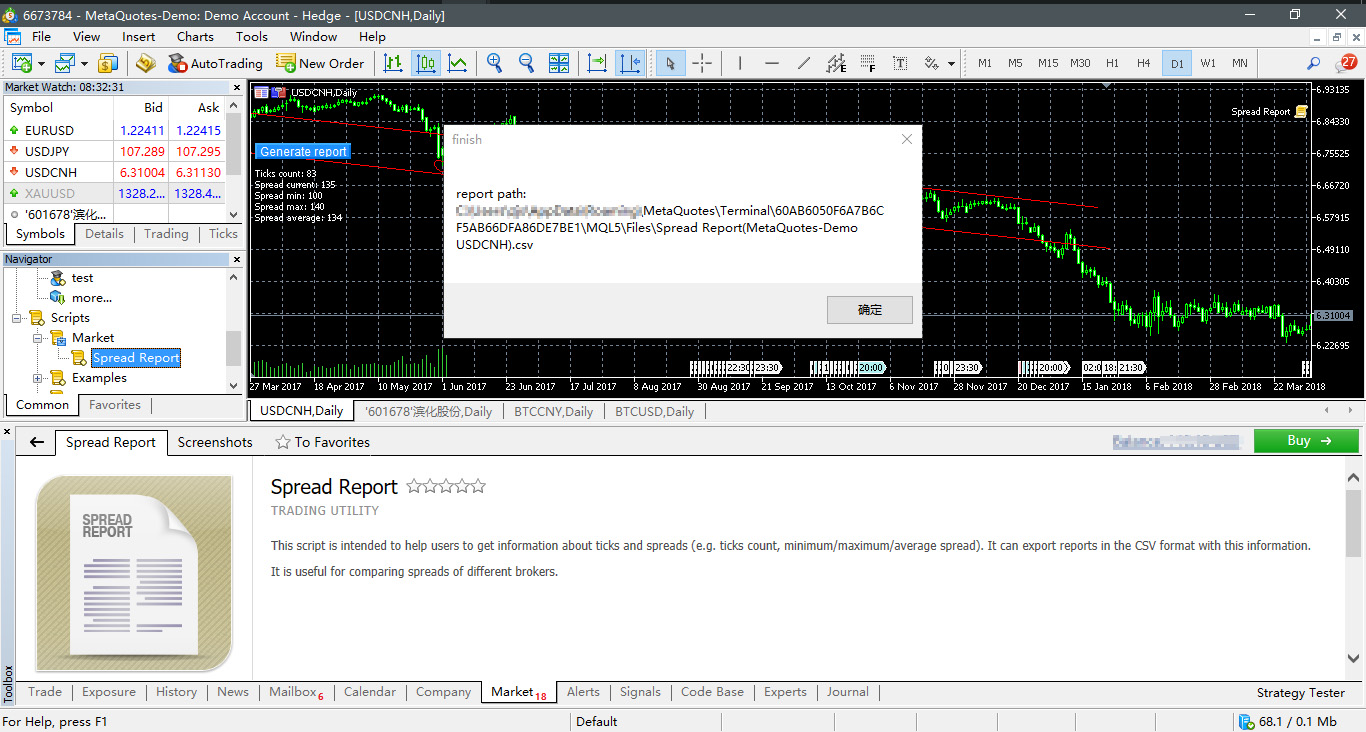The image size is (1366, 732).
Task: Select the Spread Report script
Action: 136,358
